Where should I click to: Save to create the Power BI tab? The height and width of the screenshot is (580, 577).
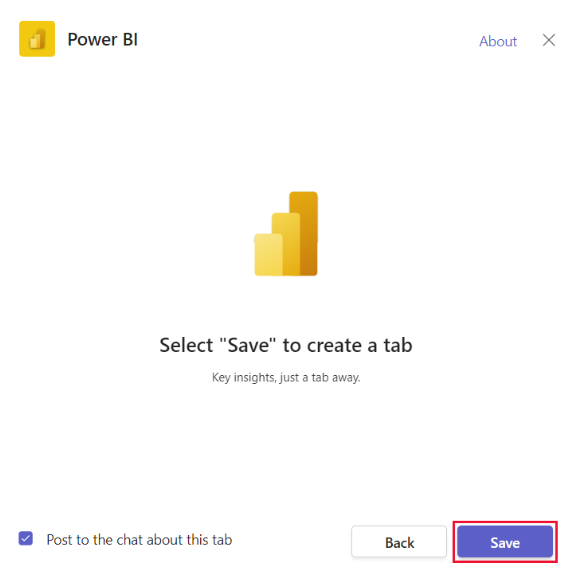click(x=505, y=542)
